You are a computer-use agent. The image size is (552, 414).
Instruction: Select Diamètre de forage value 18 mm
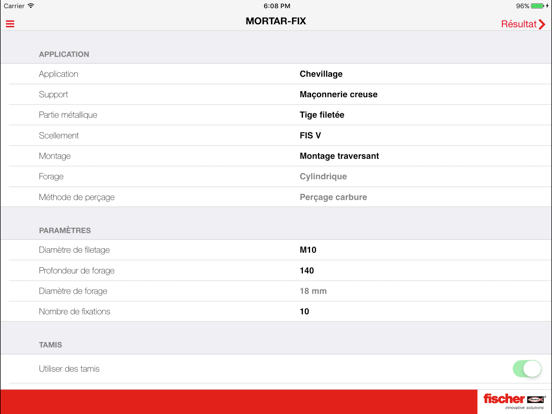point(313,291)
